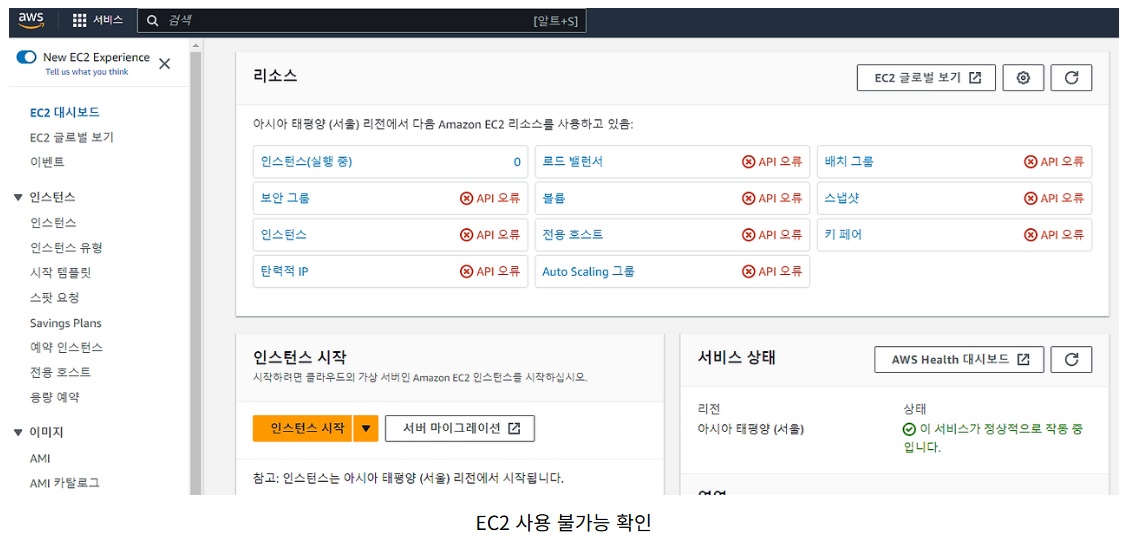Click API 오류 icon beside 볼륨

point(748,198)
